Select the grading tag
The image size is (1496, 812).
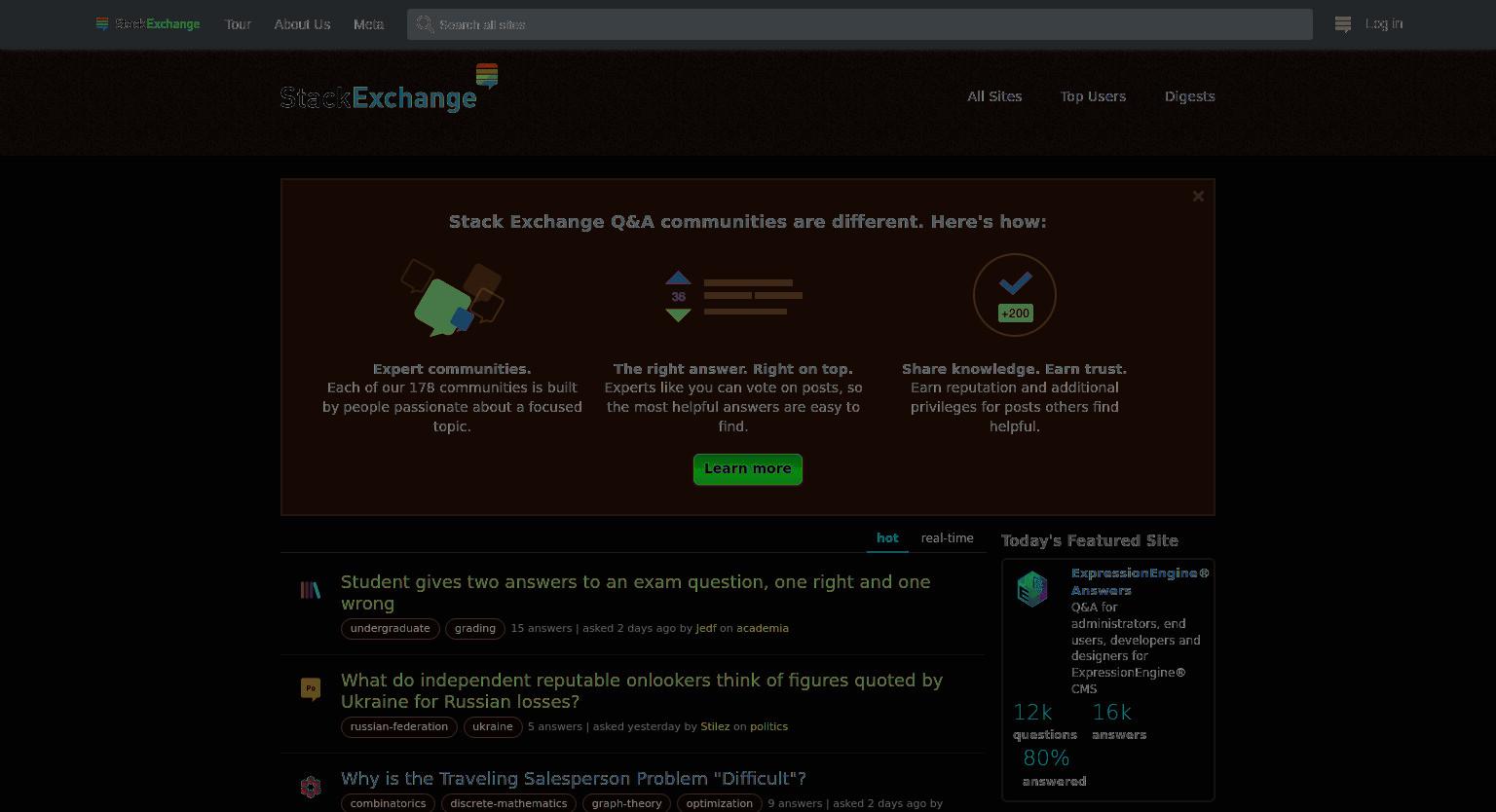(x=475, y=629)
